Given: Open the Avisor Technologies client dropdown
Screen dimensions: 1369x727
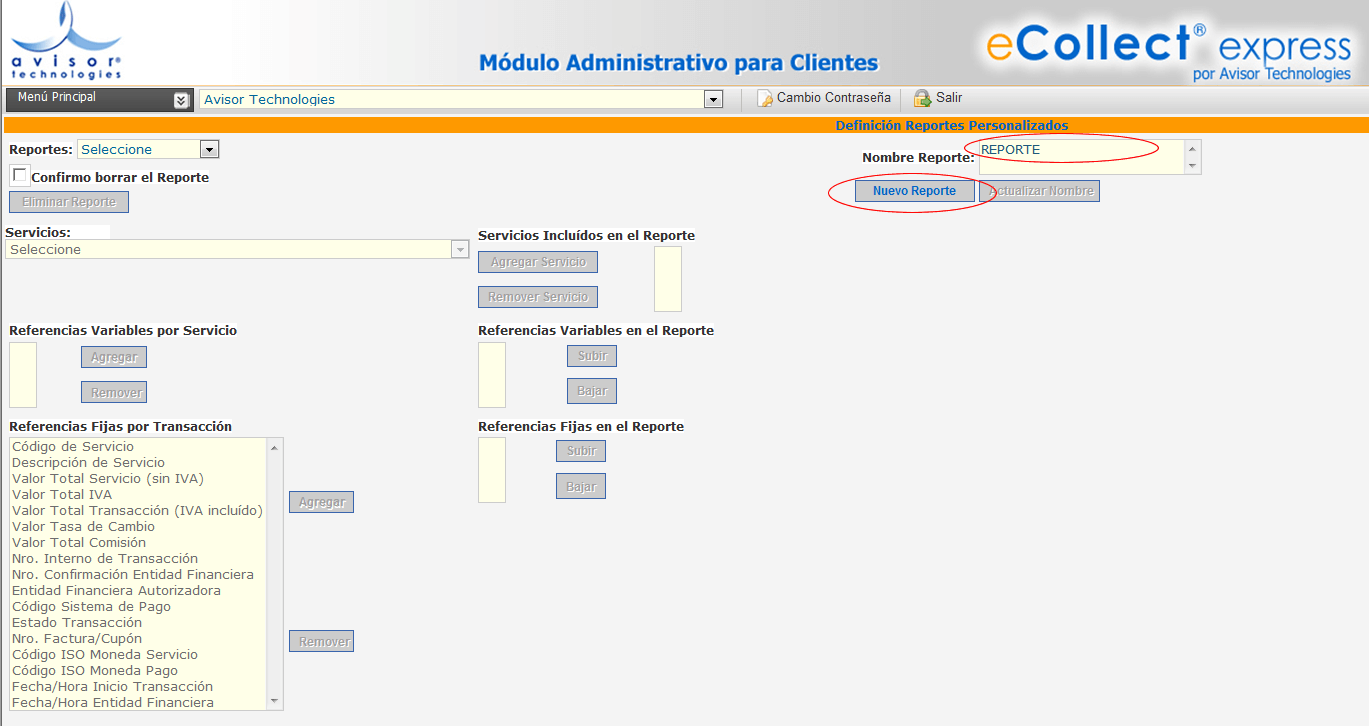Looking at the screenshot, I should (x=713, y=99).
